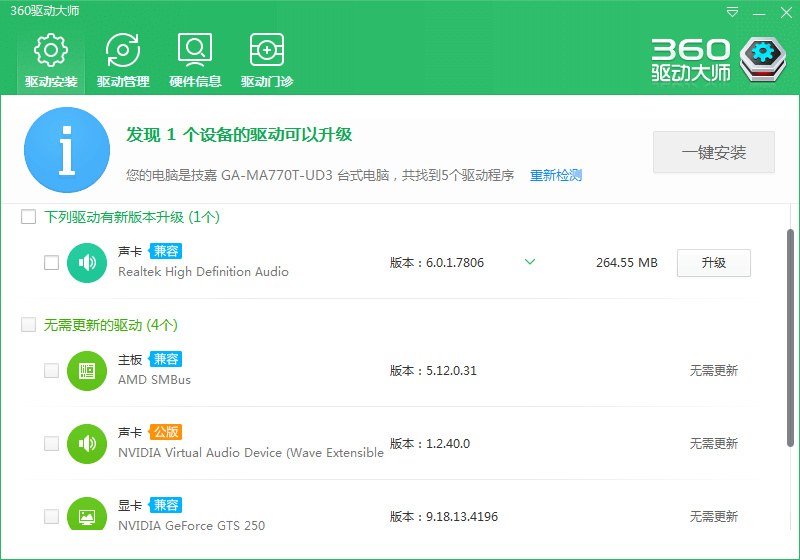Click 升级 for the Realtek driver

coord(714,263)
